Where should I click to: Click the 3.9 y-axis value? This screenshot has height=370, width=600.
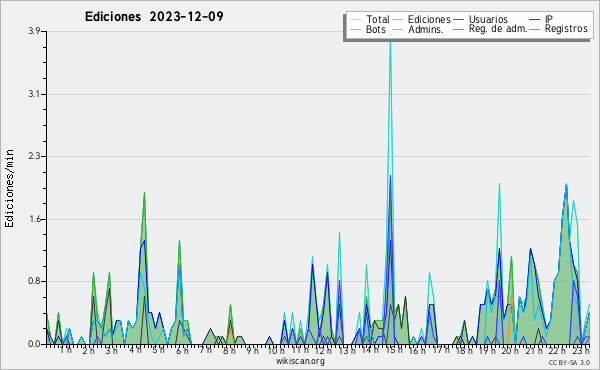click(x=34, y=31)
